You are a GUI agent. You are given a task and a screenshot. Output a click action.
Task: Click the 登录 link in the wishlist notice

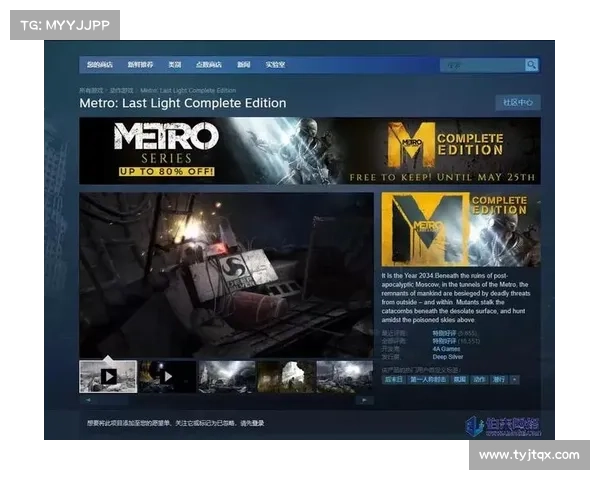tap(258, 423)
